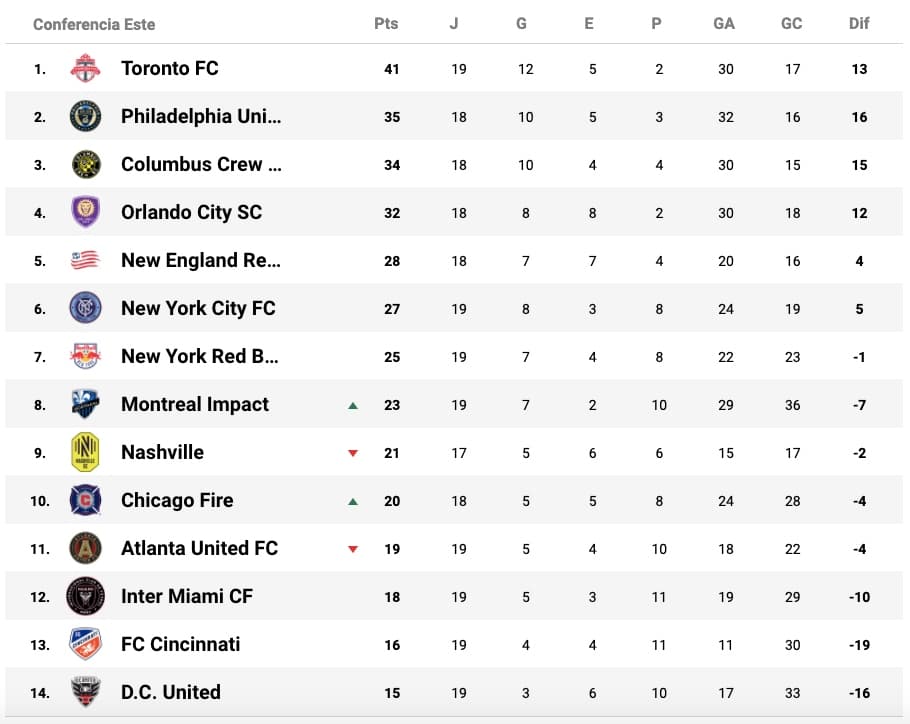The width and height of the screenshot is (910, 724).
Task: Click the Inter Miami CF logo
Action: pos(85,597)
